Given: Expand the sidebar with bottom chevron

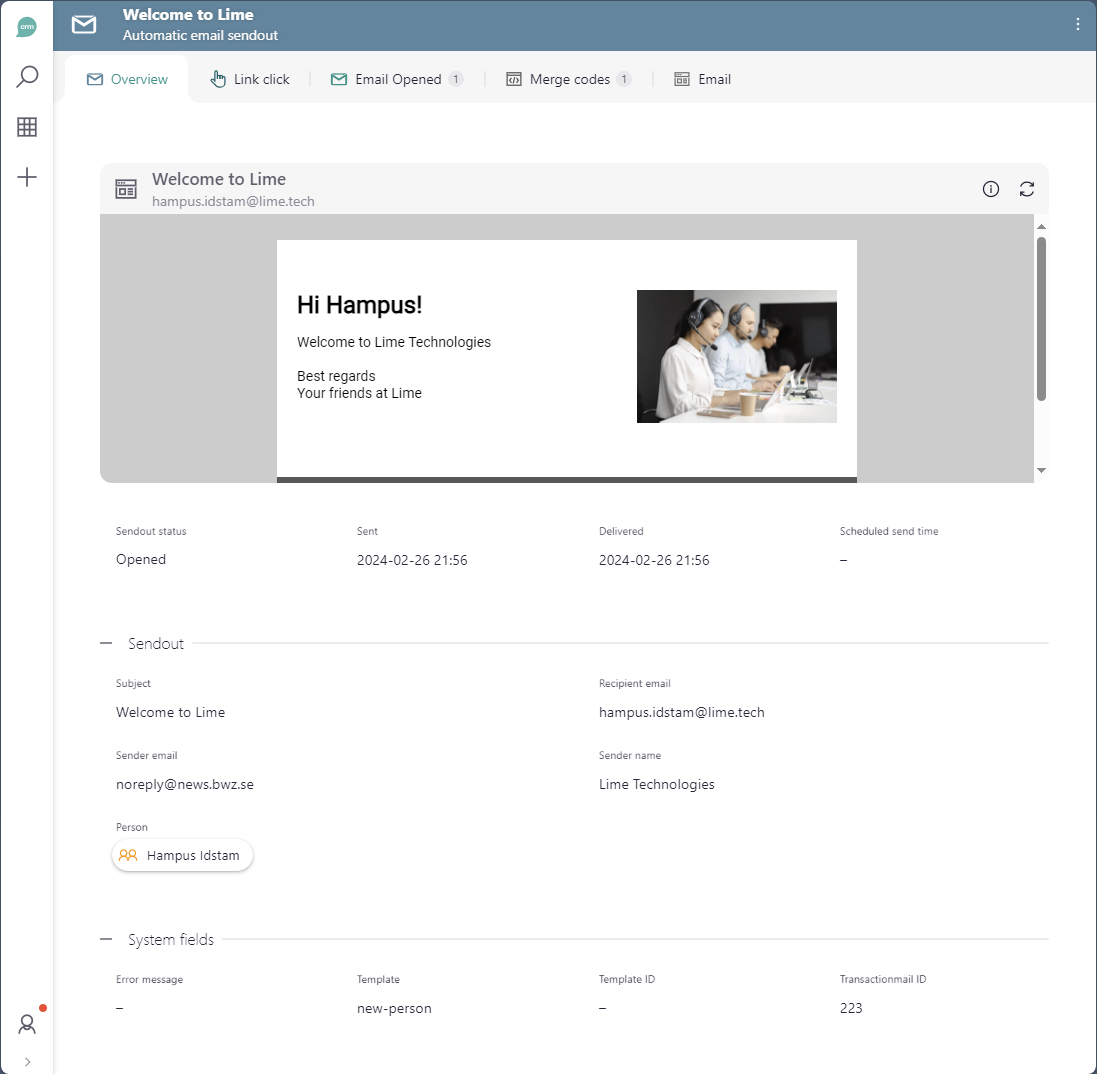Looking at the screenshot, I should point(27,1061).
